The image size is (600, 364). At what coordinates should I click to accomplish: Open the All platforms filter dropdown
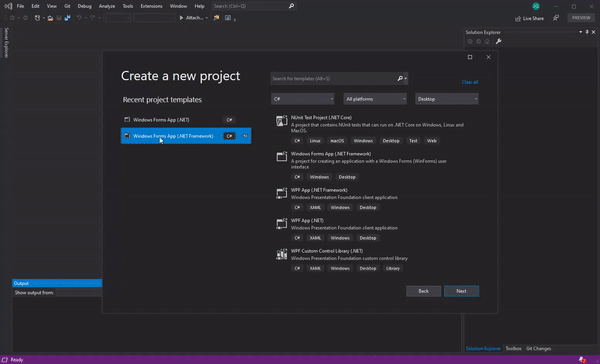pyautogui.click(x=375, y=99)
